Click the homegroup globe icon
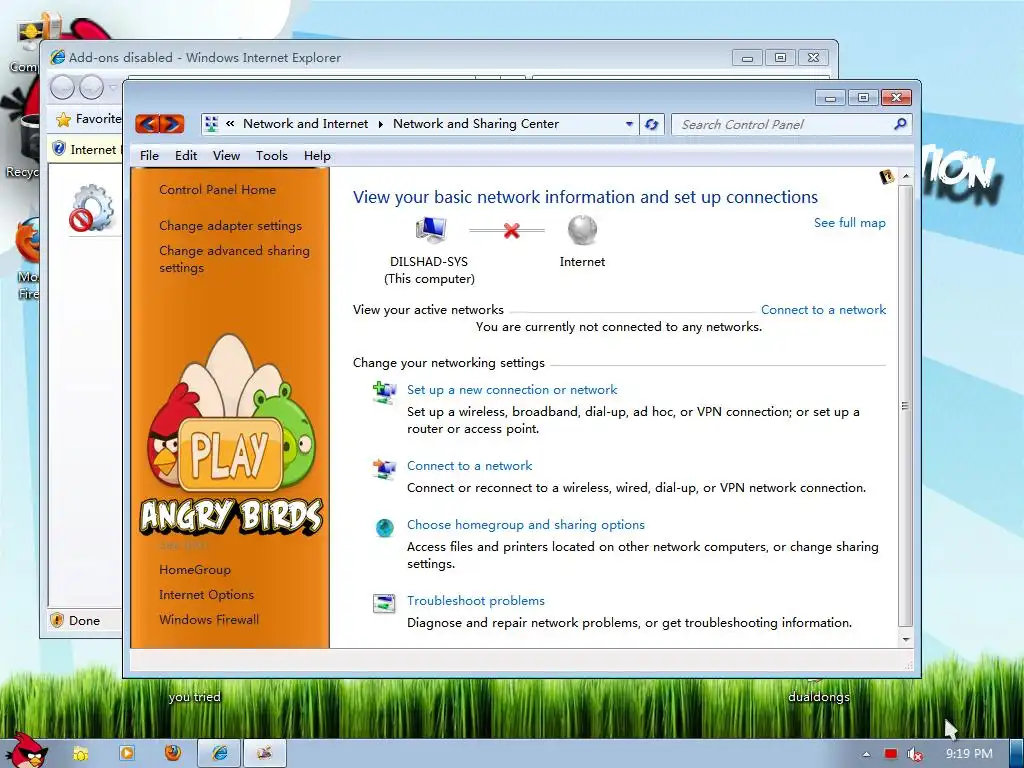1024x768 pixels. [x=384, y=528]
